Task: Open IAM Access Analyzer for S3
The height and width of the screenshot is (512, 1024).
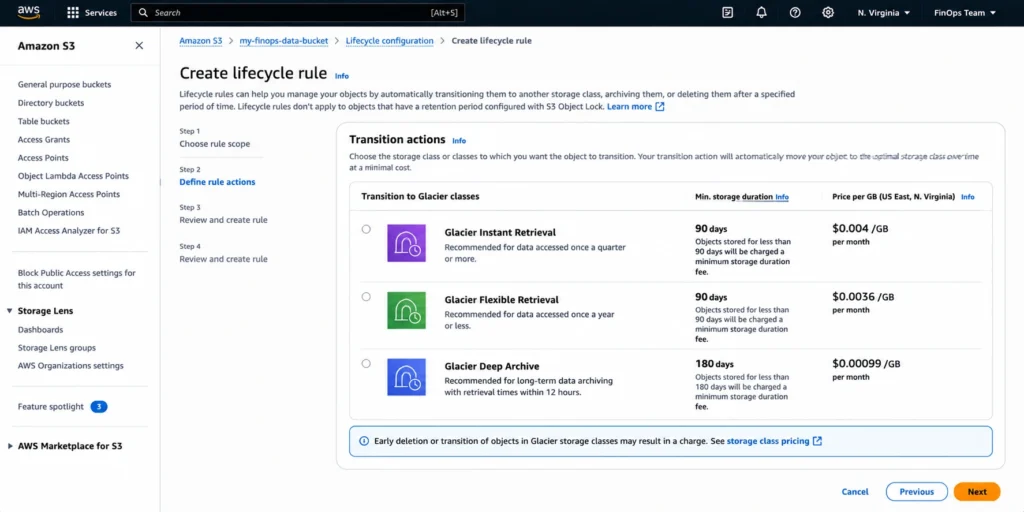Action: pos(69,231)
